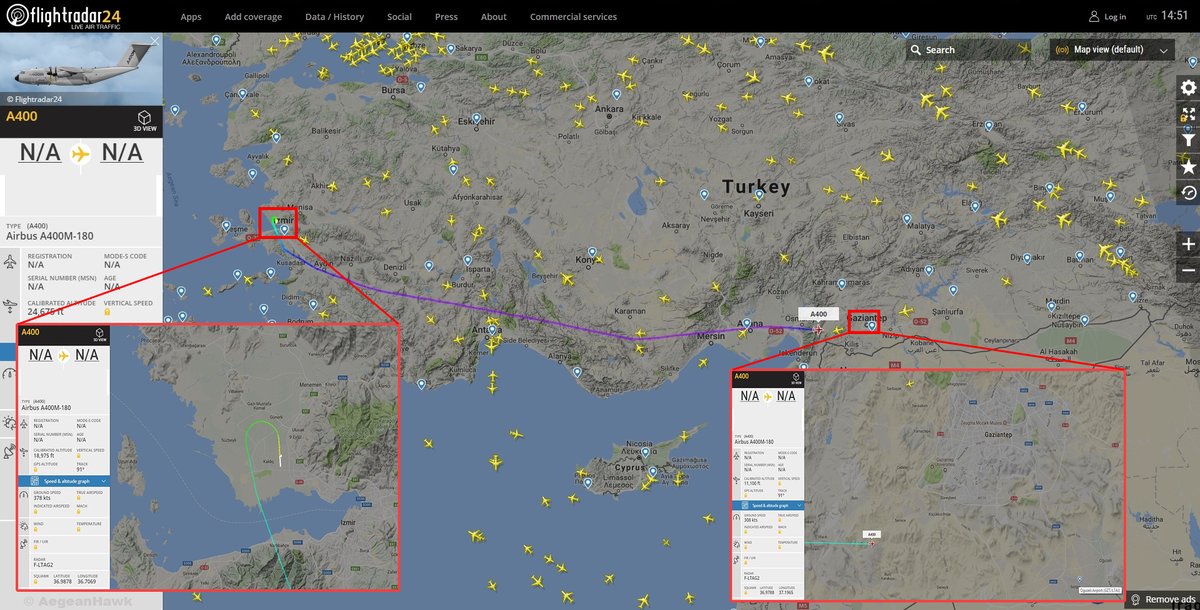
Task: Open the flight filter funnel icon
Action: coord(1187,140)
